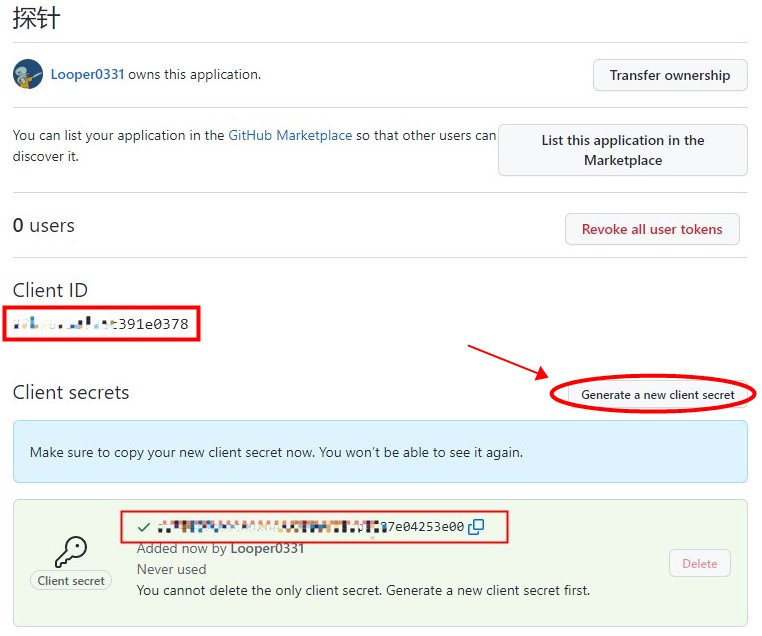Click the key icon above Client secret label
The image size is (762, 636).
71,551
